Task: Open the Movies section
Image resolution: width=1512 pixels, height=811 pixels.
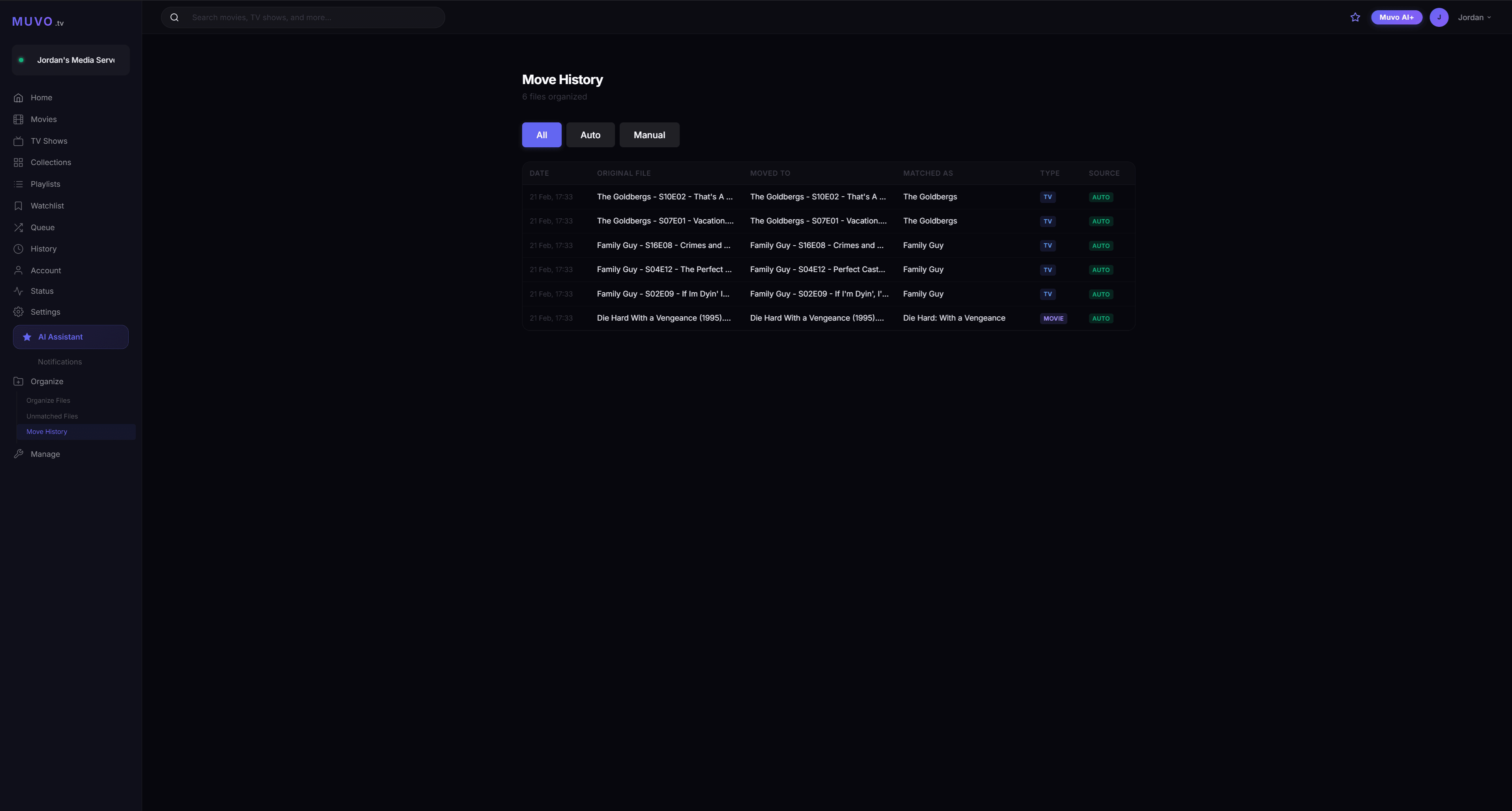Action: coord(43,118)
